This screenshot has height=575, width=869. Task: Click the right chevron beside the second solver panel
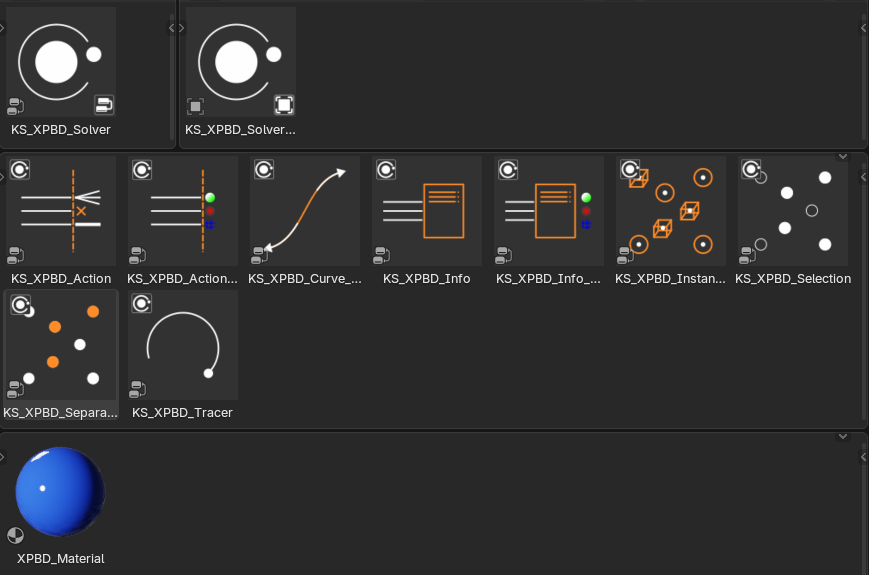181,28
